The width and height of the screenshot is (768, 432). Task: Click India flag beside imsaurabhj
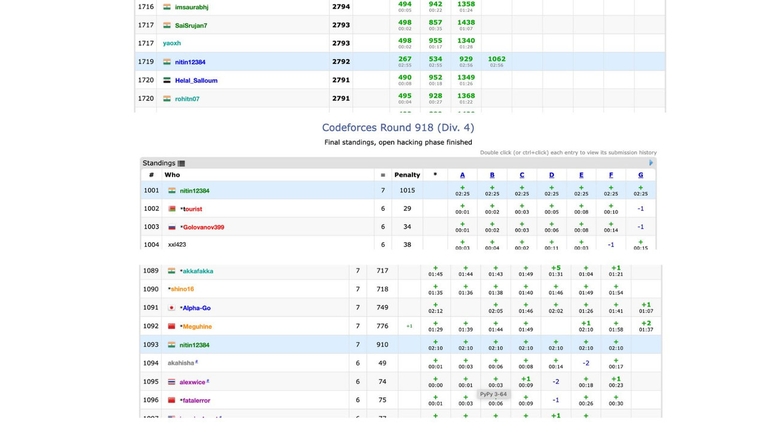coord(167,7)
